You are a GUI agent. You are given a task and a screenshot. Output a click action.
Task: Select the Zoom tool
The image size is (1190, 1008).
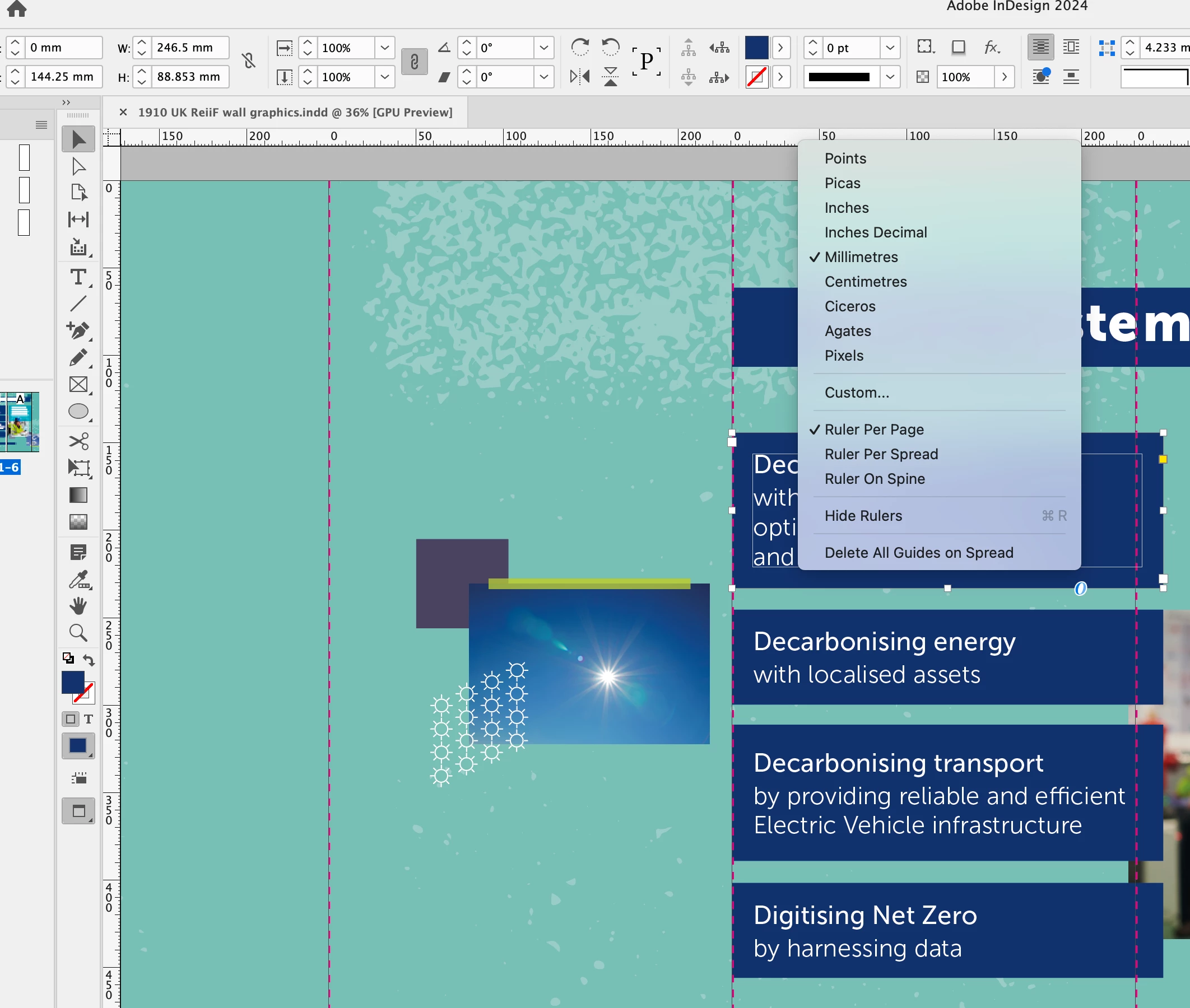tap(78, 633)
